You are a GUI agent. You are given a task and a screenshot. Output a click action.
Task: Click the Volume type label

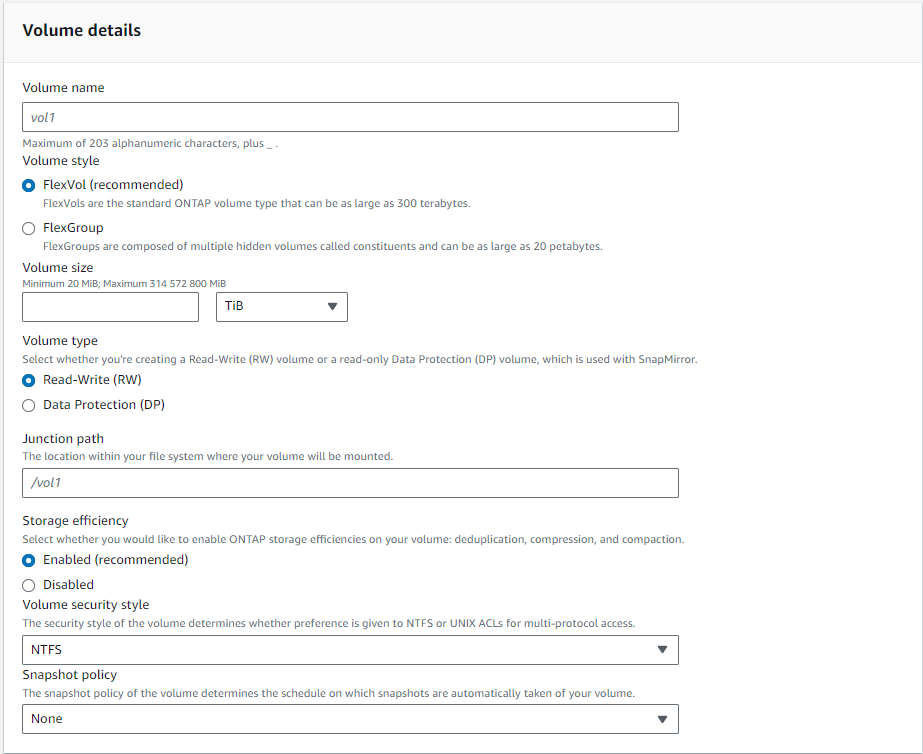click(x=60, y=341)
